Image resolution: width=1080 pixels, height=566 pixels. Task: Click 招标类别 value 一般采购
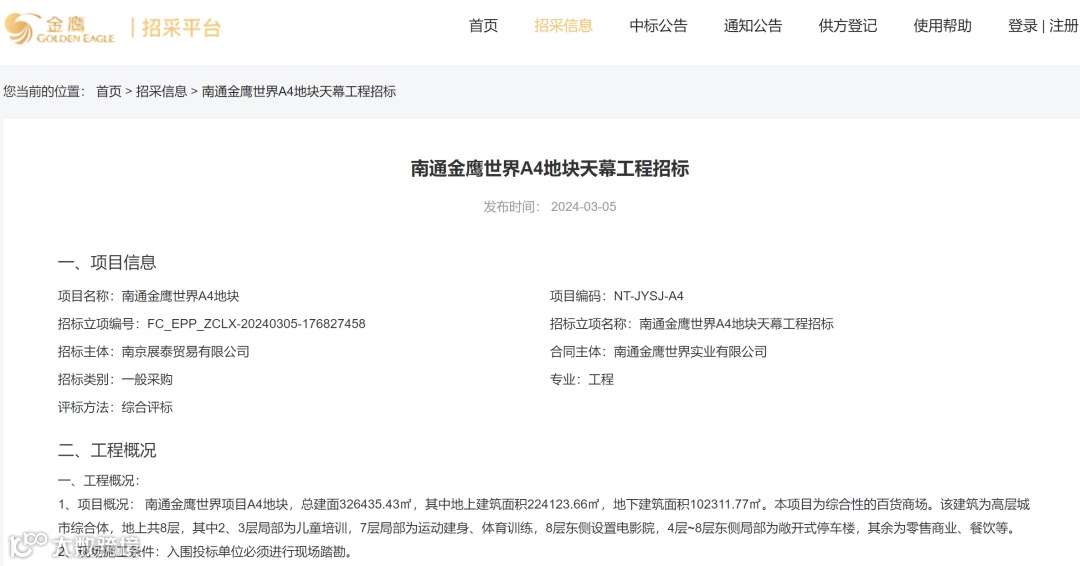tap(147, 379)
